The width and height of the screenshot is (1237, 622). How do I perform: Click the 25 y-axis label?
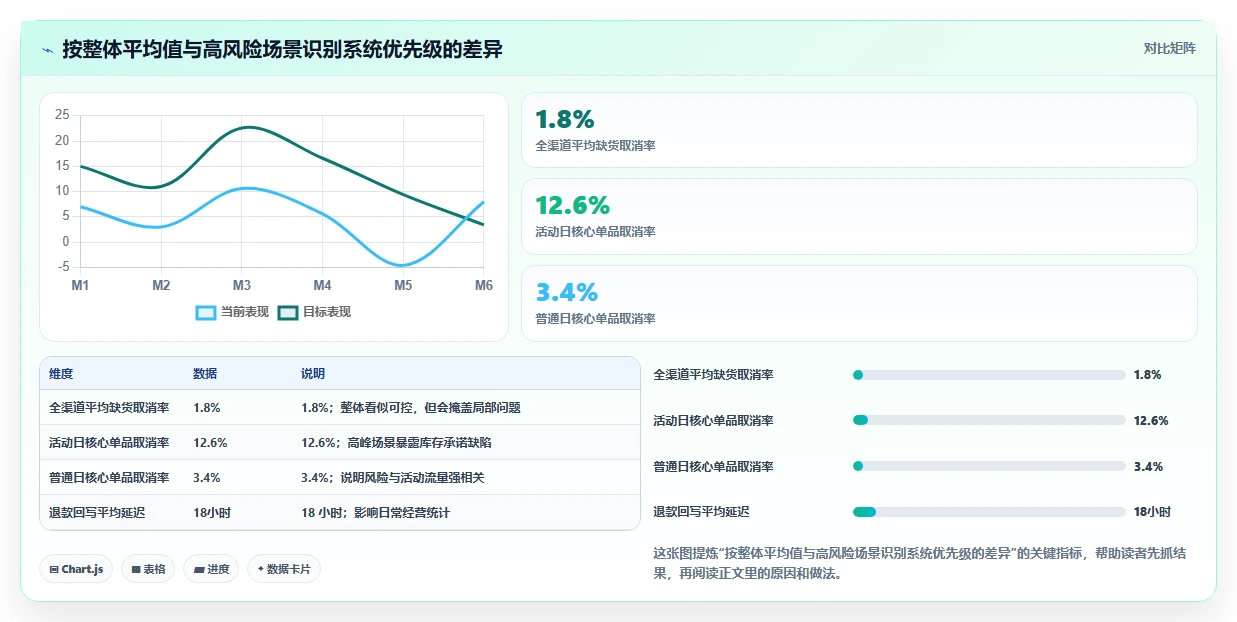tap(62, 115)
